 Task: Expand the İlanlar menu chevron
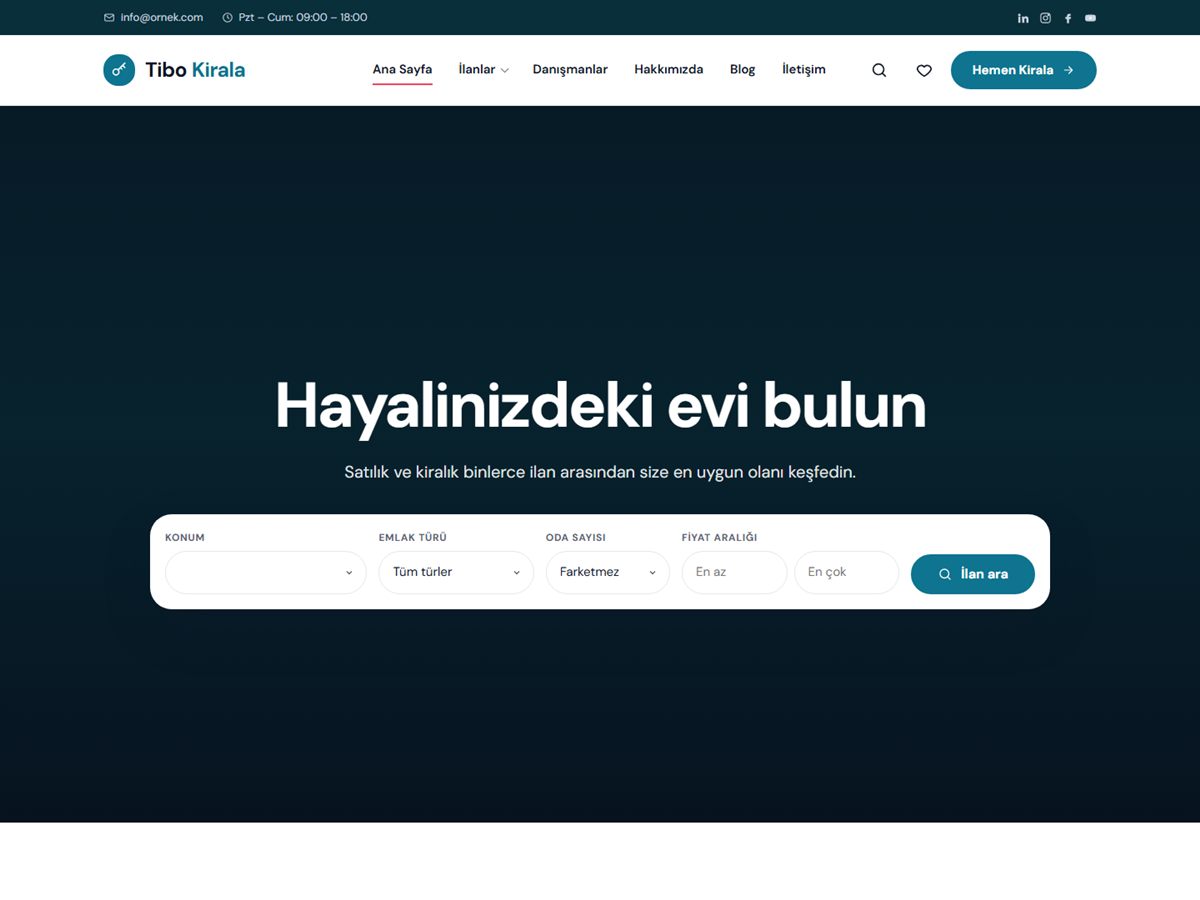(x=505, y=71)
